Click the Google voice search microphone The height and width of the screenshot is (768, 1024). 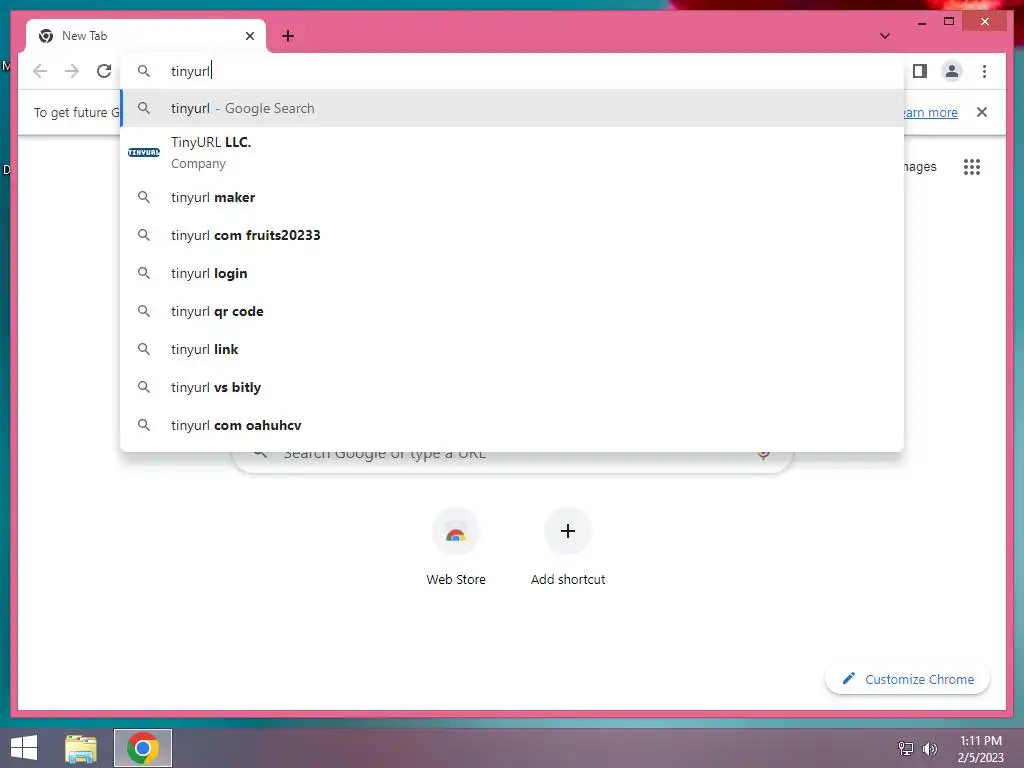pyautogui.click(x=763, y=454)
